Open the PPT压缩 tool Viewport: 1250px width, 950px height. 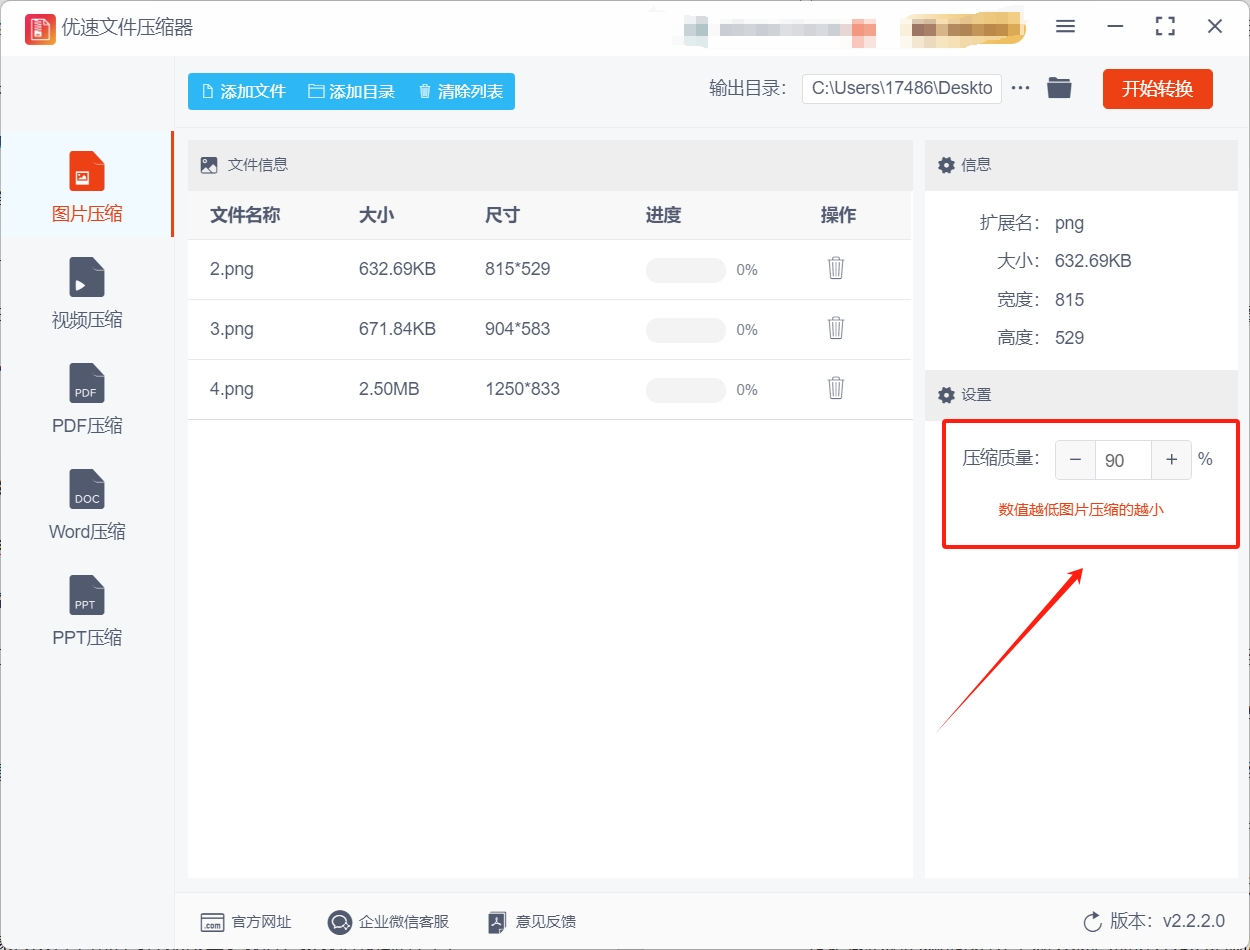[x=86, y=612]
